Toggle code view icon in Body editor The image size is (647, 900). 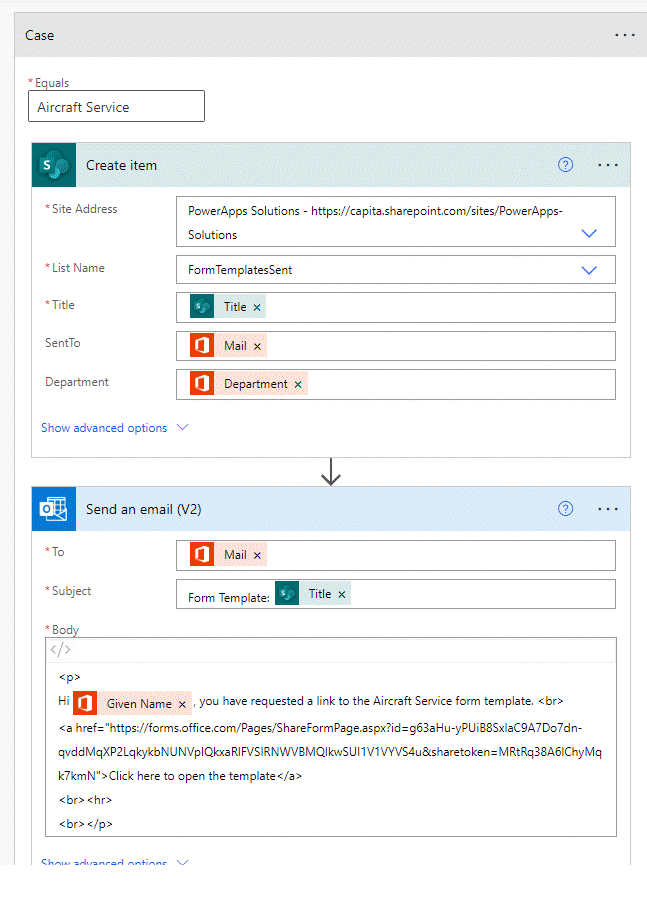point(60,650)
